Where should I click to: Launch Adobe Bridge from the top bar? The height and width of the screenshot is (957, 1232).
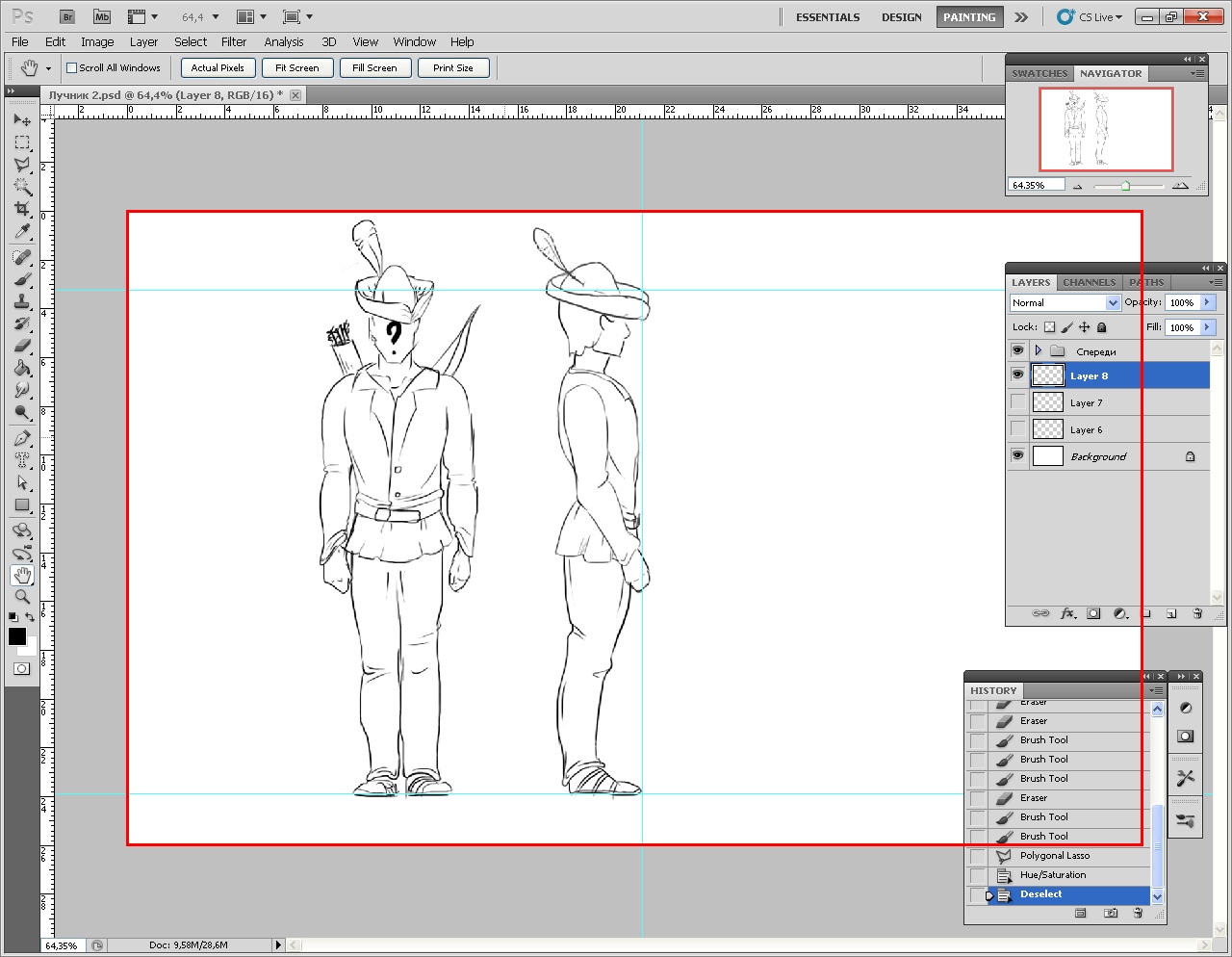click(67, 16)
